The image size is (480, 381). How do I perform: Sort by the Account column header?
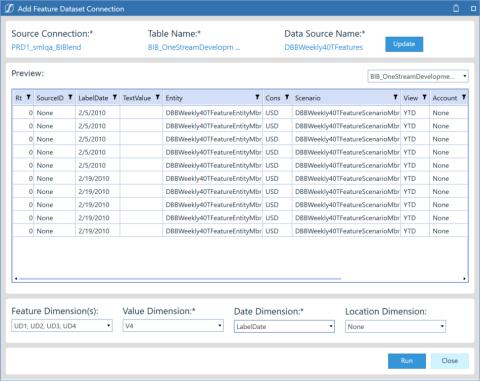pyautogui.click(x=445, y=98)
